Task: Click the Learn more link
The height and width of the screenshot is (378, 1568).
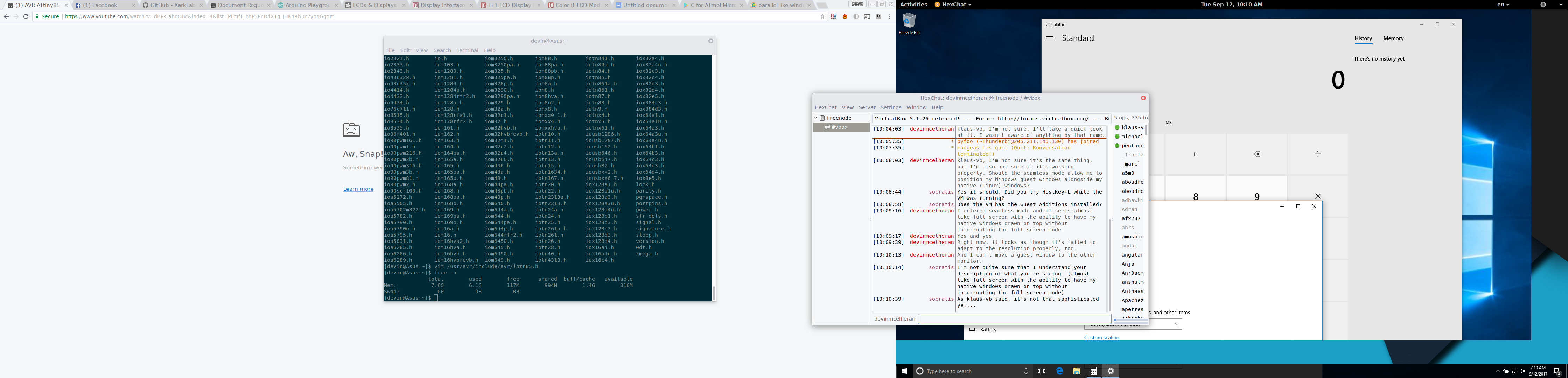Action: click(358, 189)
